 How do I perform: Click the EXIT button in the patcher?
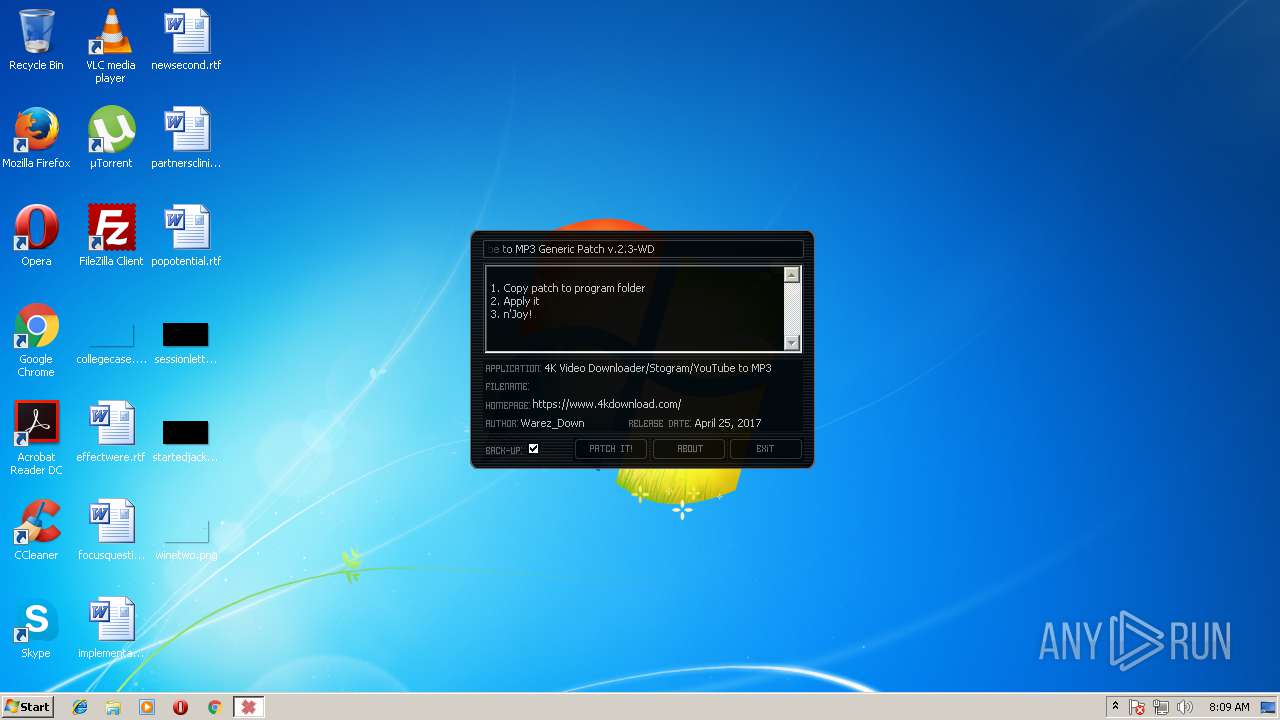coord(765,449)
